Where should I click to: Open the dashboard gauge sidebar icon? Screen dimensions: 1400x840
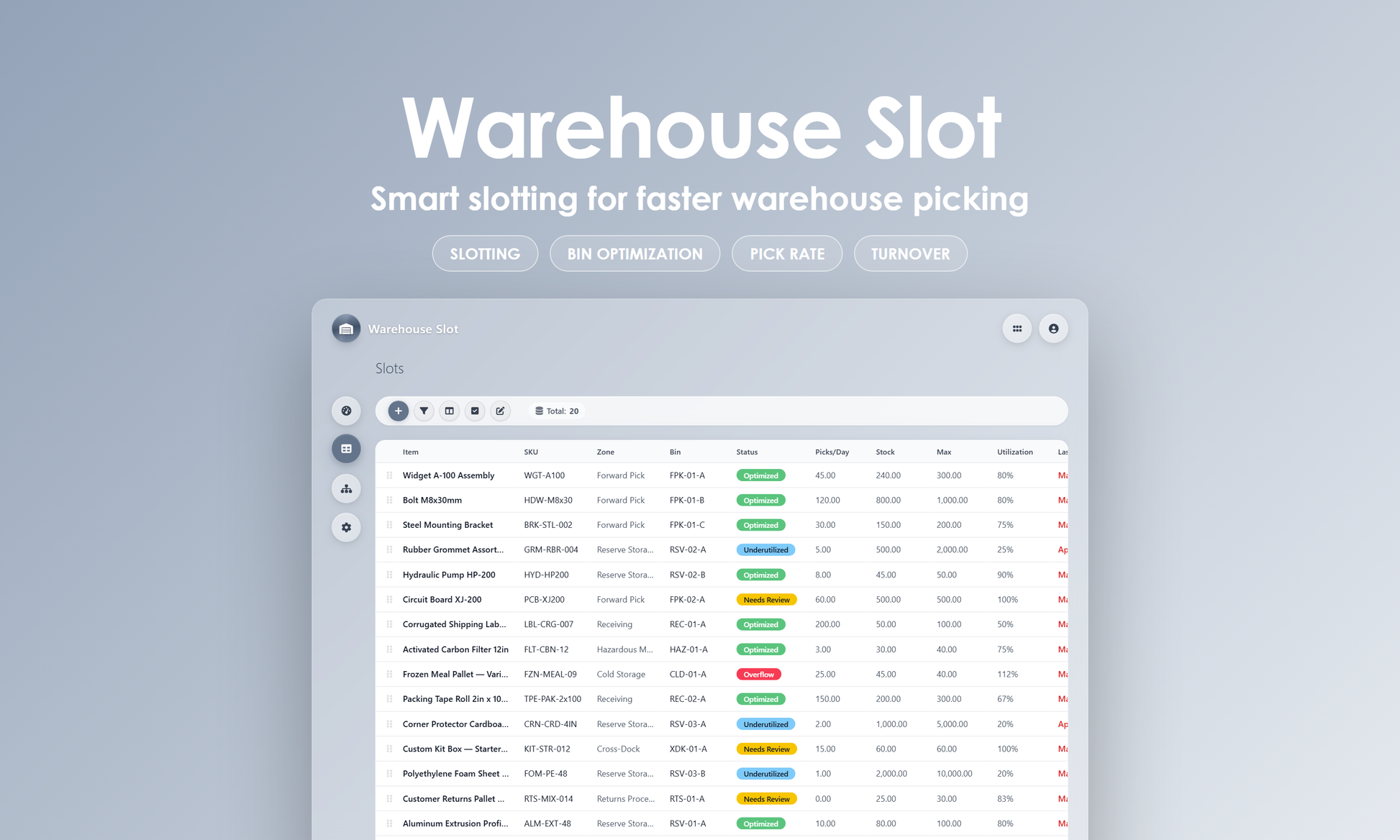click(346, 411)
